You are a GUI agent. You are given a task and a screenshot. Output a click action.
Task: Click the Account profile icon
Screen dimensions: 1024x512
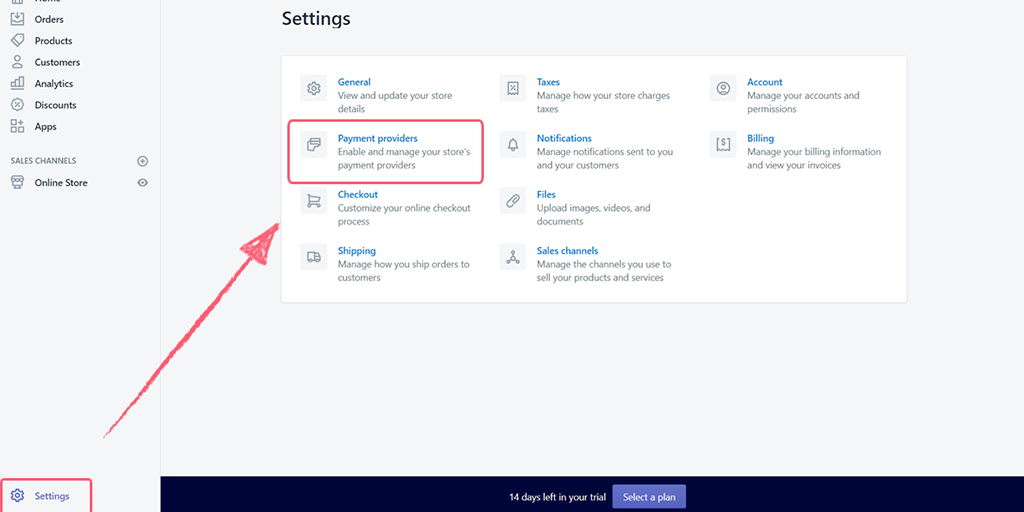[x=723, y=88]
